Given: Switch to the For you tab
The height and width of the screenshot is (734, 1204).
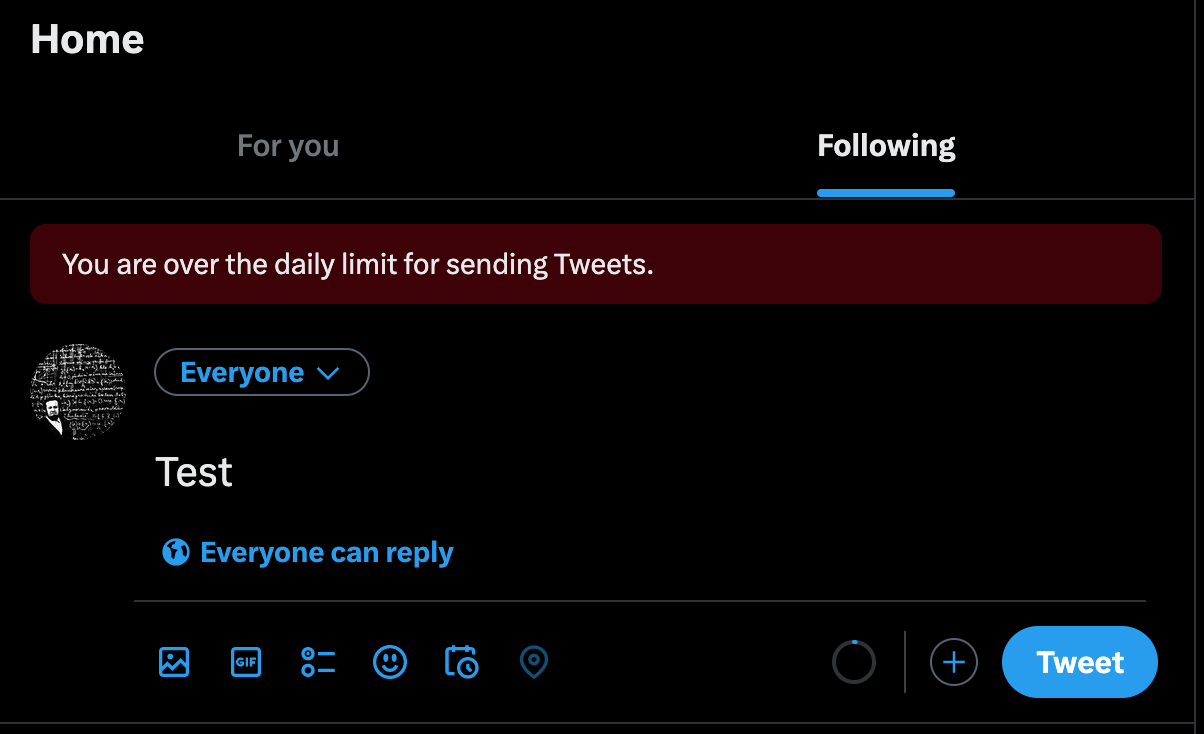Looking at the screenshot, I should (x=288, y=146).
